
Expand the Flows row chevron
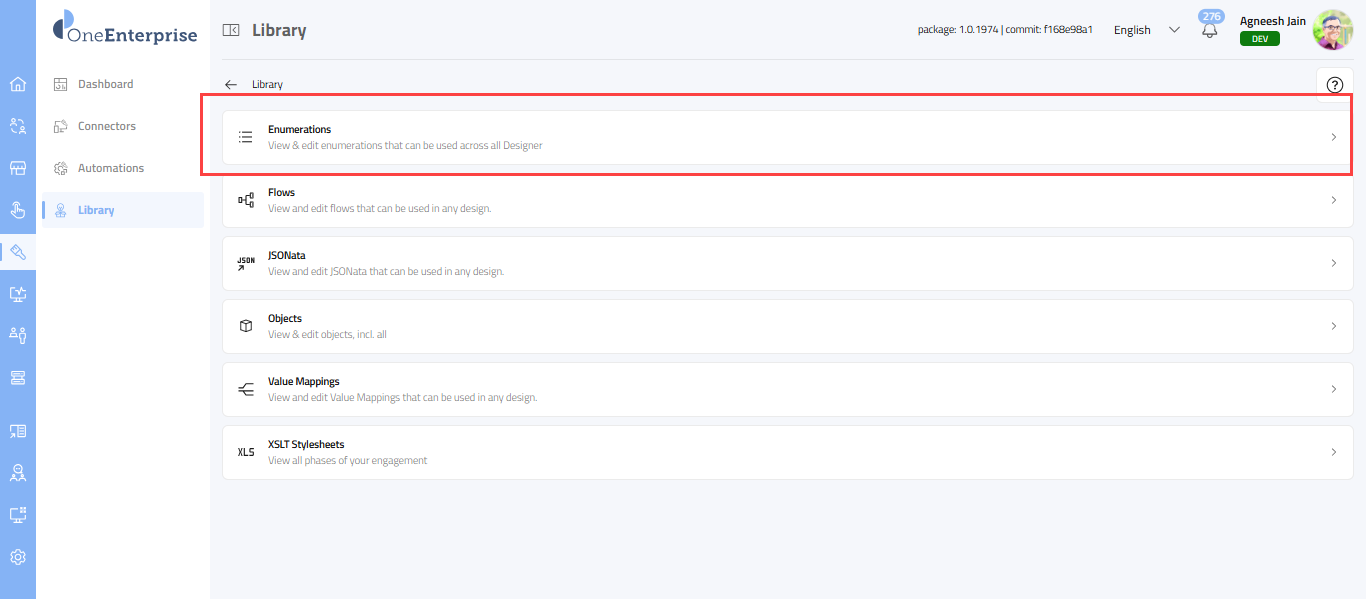click(1333, 200)
